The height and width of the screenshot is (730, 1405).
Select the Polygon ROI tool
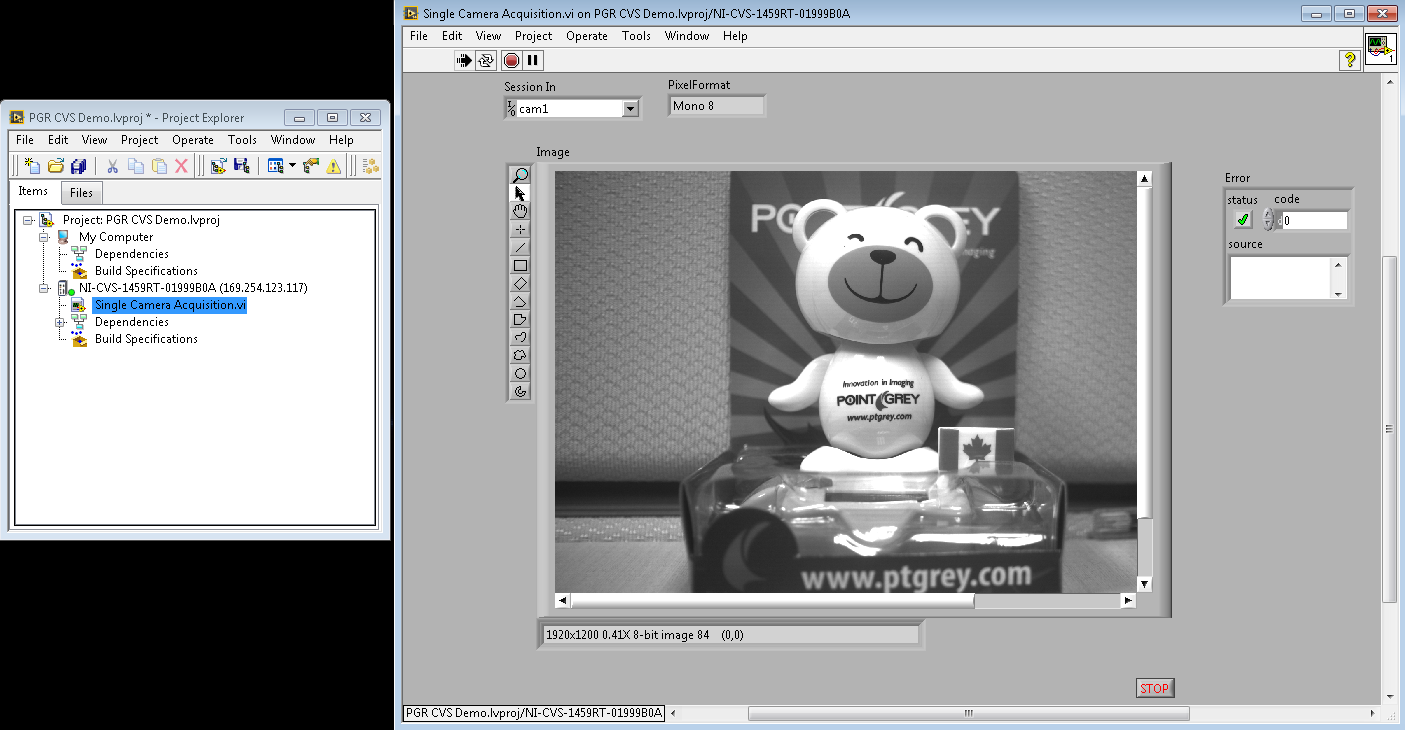[x=520, y=319]
